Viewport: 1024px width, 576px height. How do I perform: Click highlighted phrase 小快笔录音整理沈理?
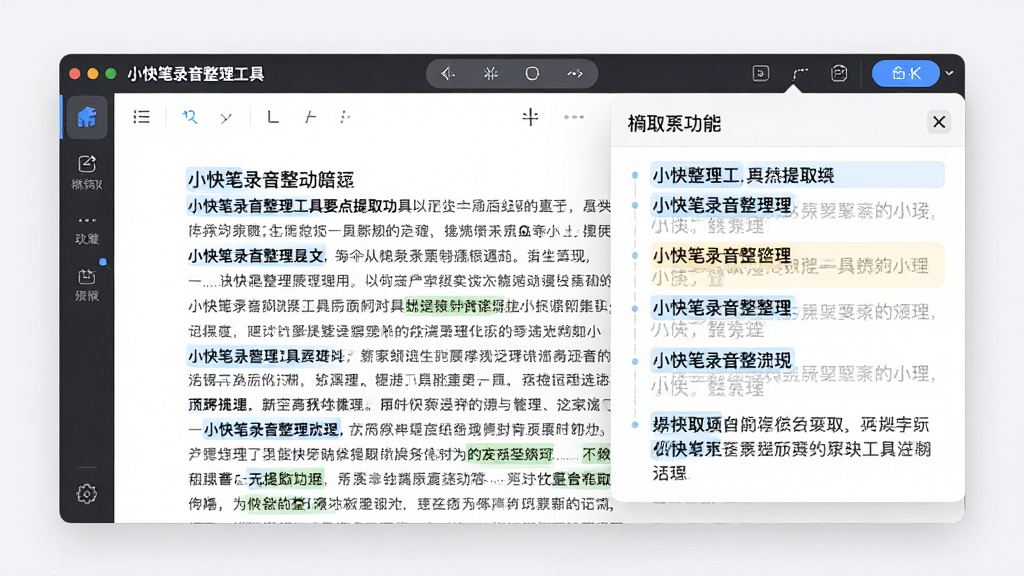point(272,429)
